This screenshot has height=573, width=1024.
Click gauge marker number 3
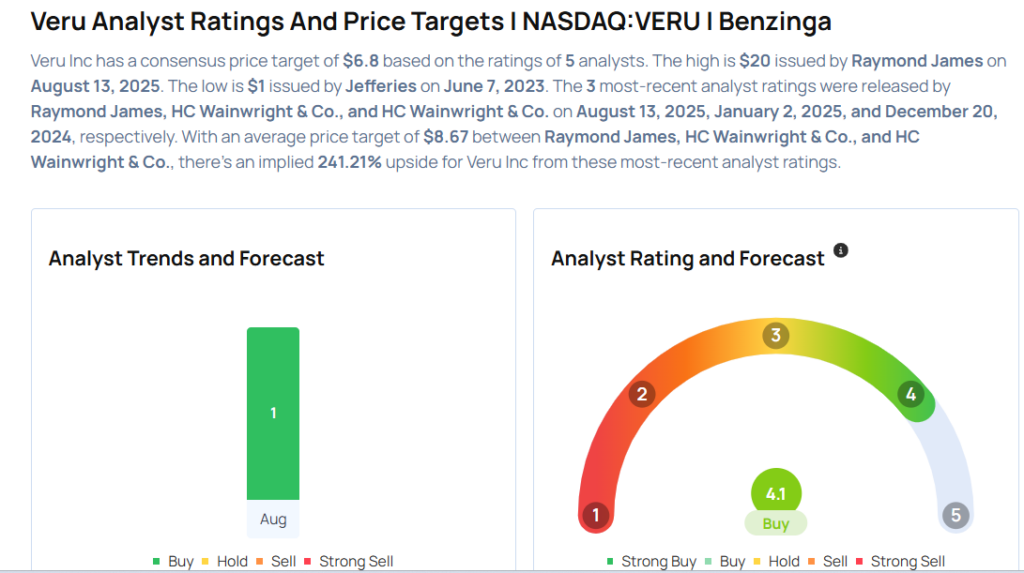pos(775,335)
